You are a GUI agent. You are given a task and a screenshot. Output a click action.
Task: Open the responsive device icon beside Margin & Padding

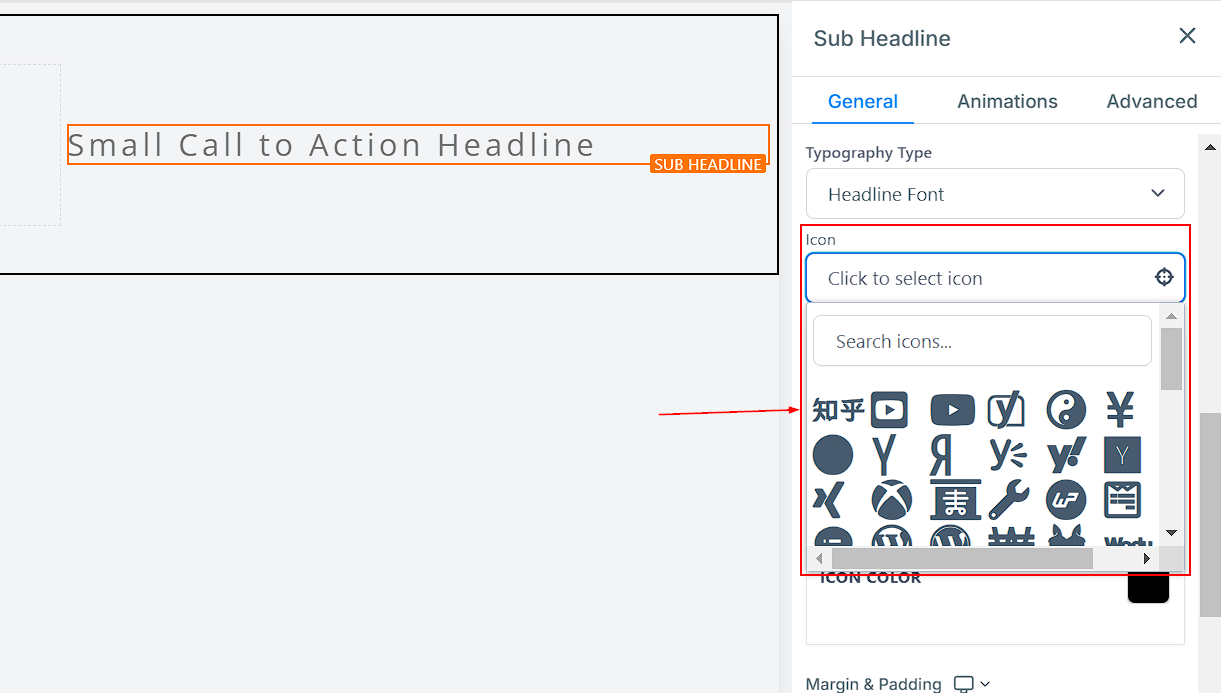tap(963, 684)
